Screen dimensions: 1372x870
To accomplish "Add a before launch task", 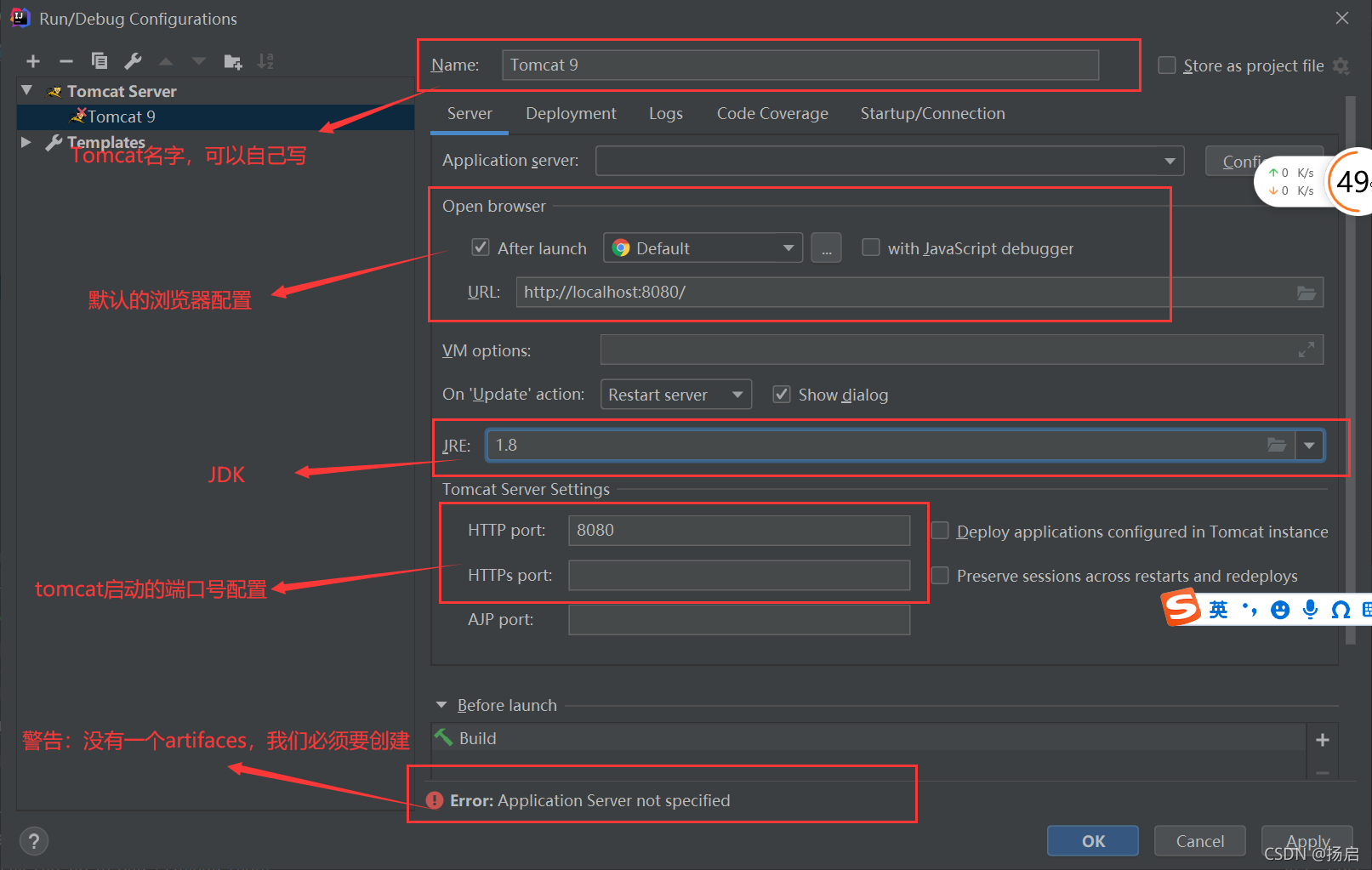I will [1323, 740].
